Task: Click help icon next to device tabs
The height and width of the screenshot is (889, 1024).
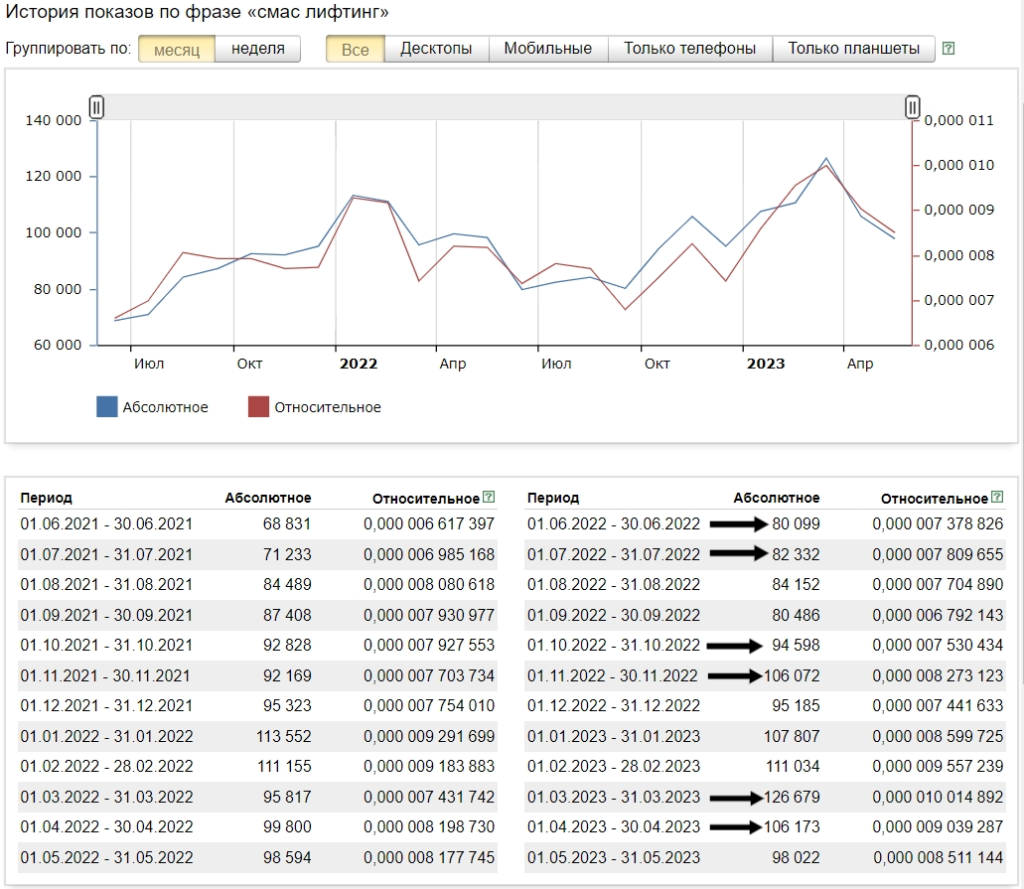Action: tap(948, 48)
